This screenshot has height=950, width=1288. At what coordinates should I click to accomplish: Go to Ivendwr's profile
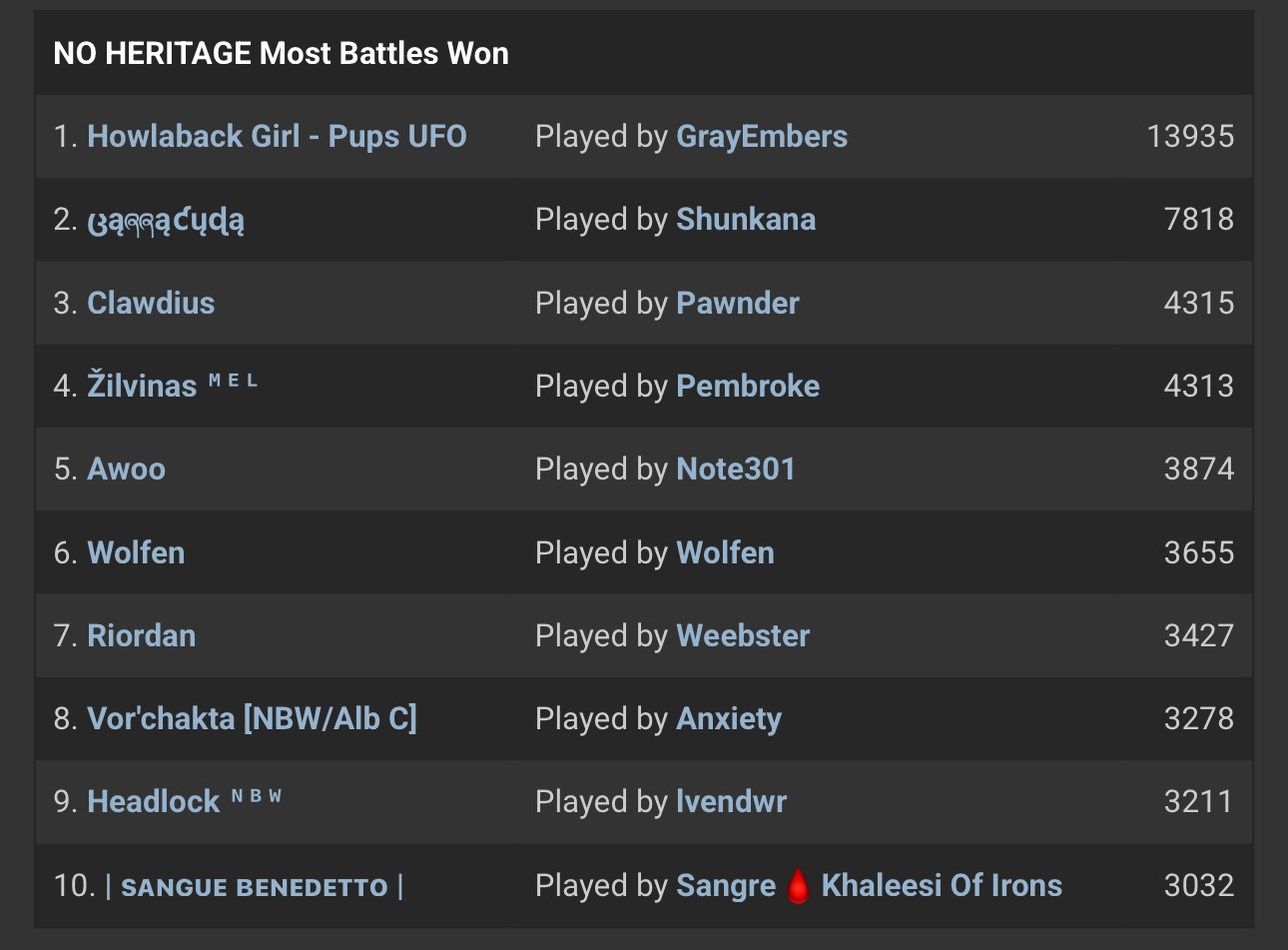pos(732,801)
